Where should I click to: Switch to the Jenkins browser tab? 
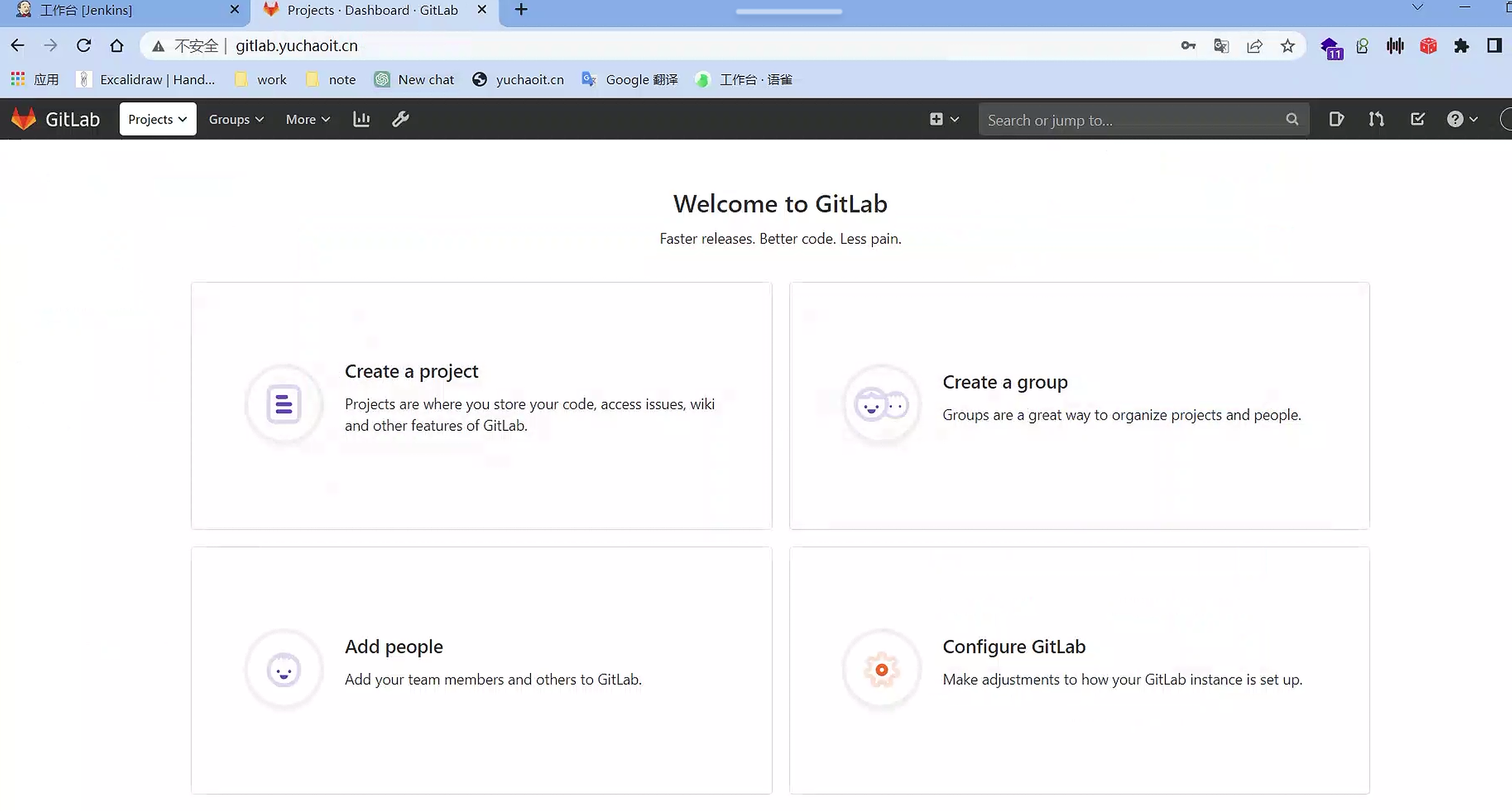coord(86,10)
